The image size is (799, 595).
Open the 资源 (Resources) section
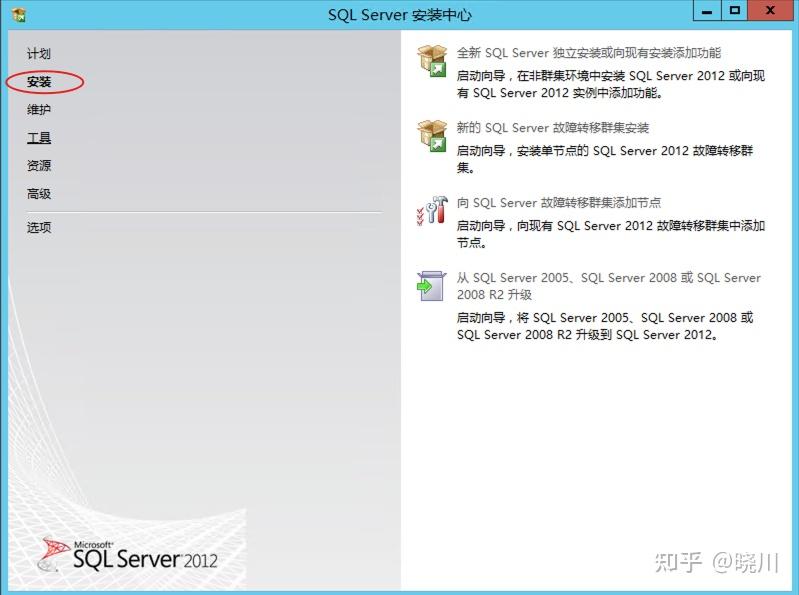(x=39, y=166)
